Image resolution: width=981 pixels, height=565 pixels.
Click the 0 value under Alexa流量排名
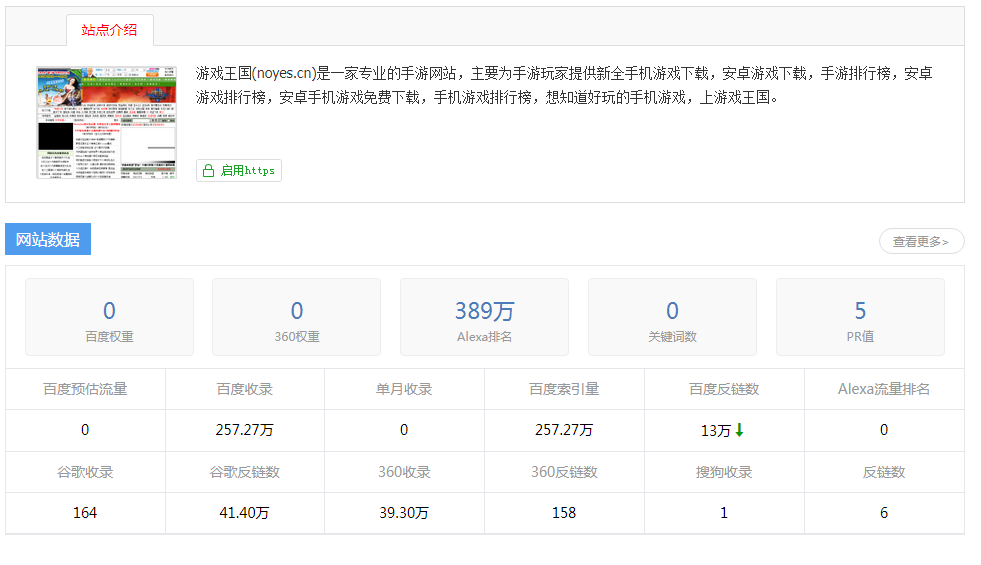click(884, 430)
